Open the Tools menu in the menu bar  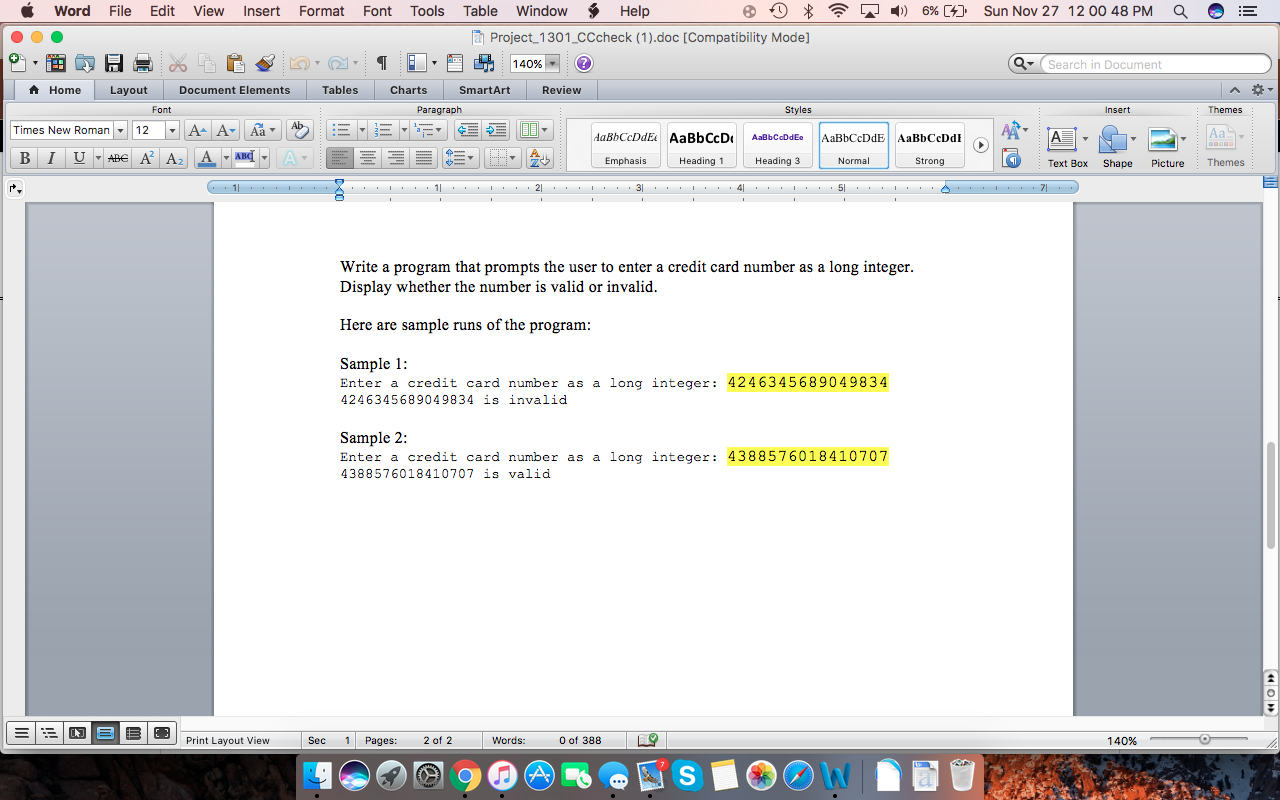point(427,11)
